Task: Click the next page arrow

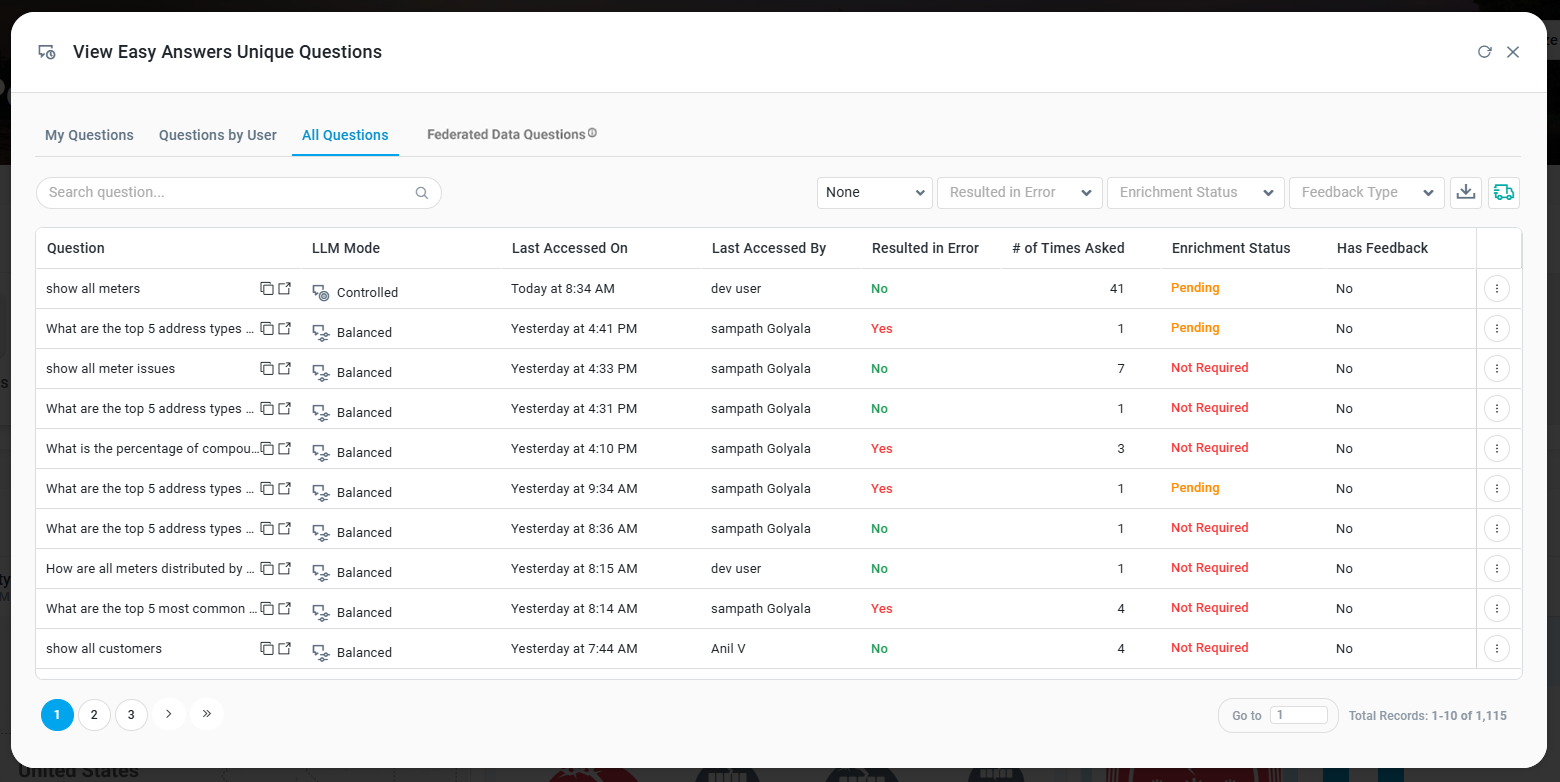Action: click(169, 714)
